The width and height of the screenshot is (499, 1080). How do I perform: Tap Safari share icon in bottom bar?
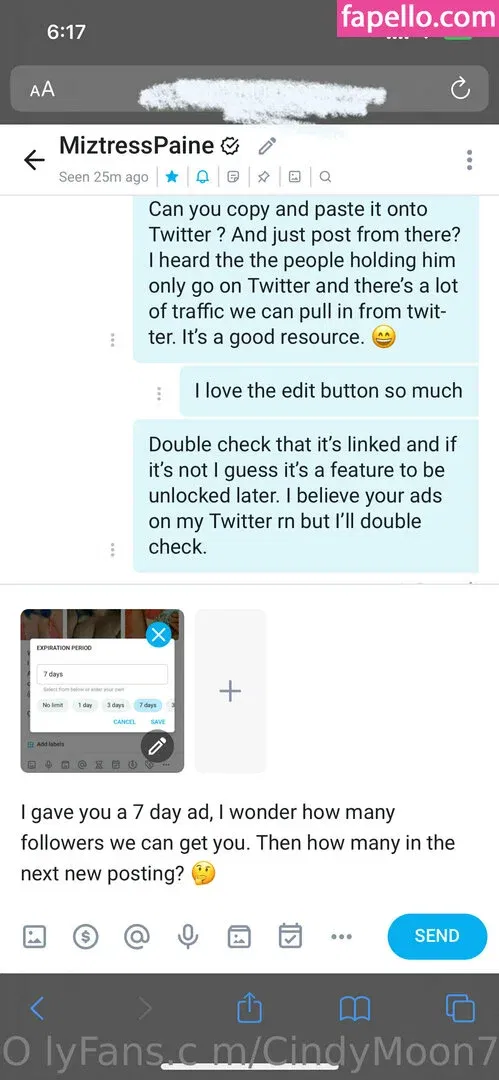[x=249, y=1008]
